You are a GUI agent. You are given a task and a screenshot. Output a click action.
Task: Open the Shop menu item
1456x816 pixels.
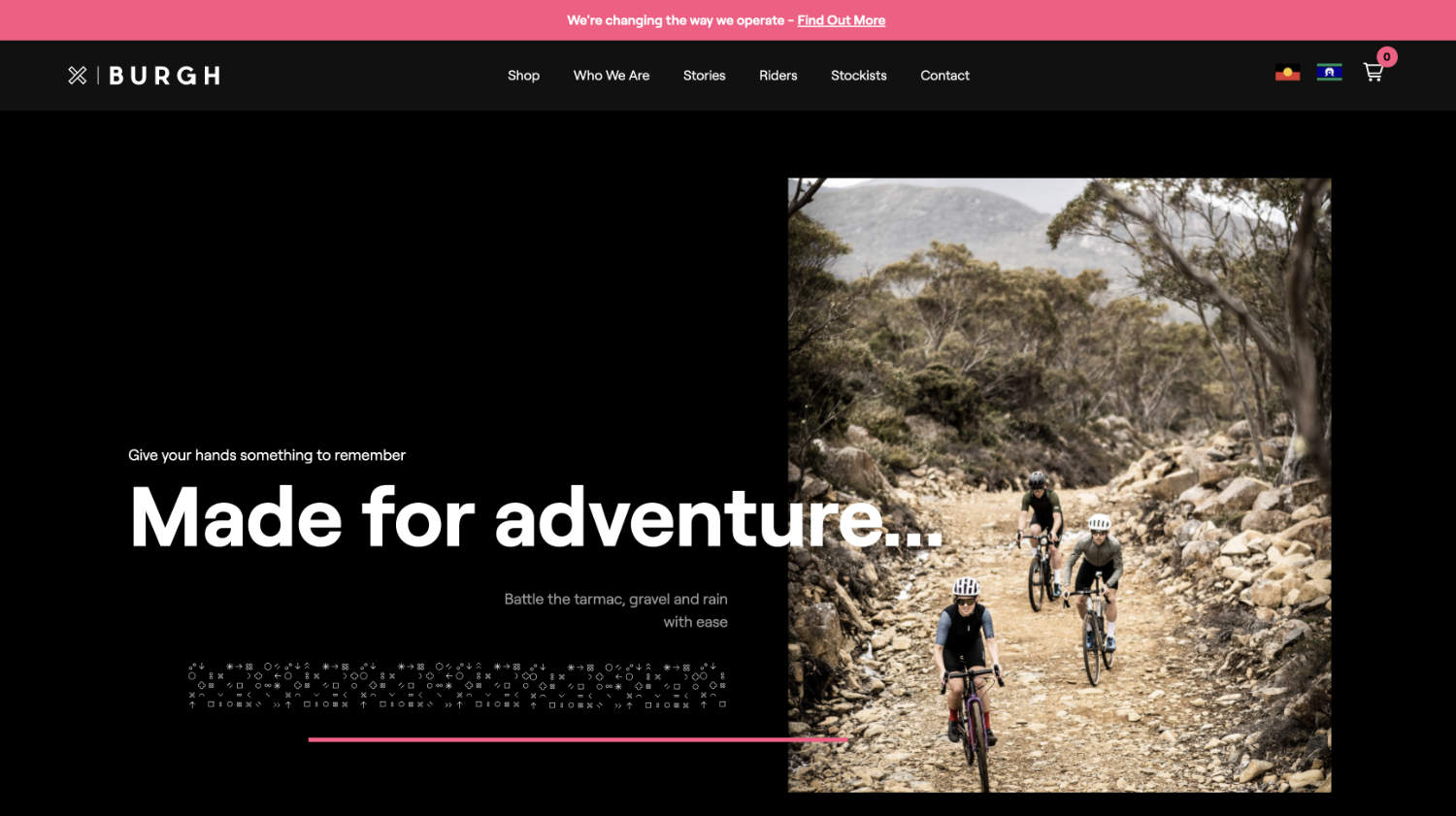(x=523, y=76)
